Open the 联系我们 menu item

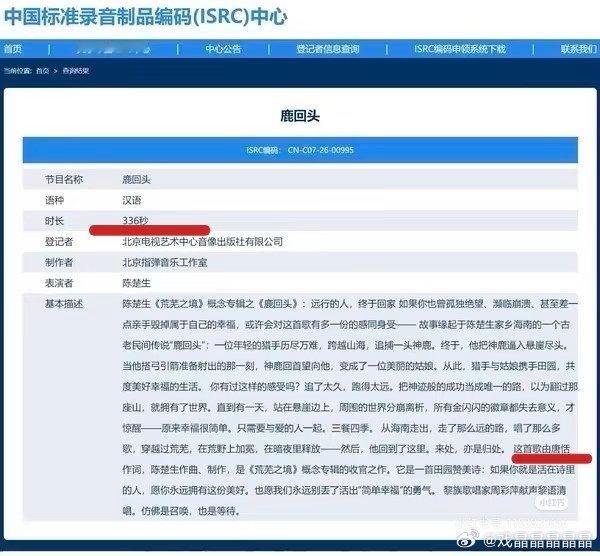pos(579,49)
